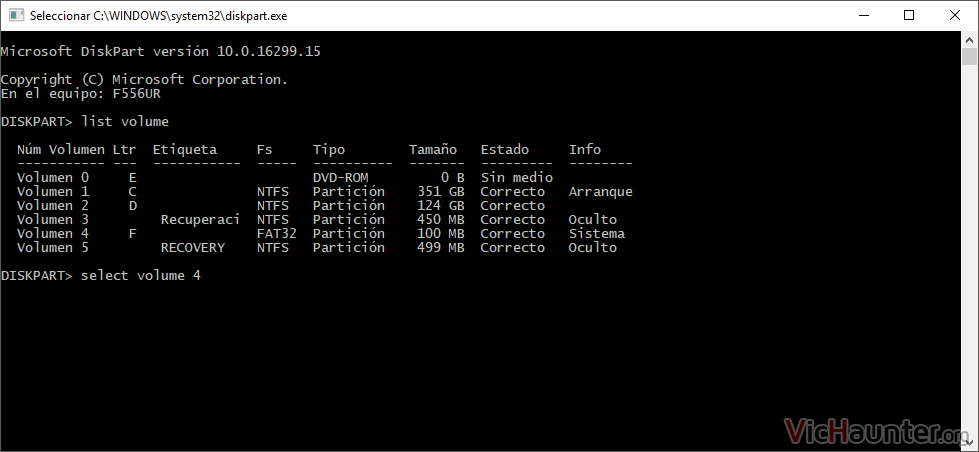Click the '100 MB' size value
This screenshot has height=452, width=979.
coord(440,233)
